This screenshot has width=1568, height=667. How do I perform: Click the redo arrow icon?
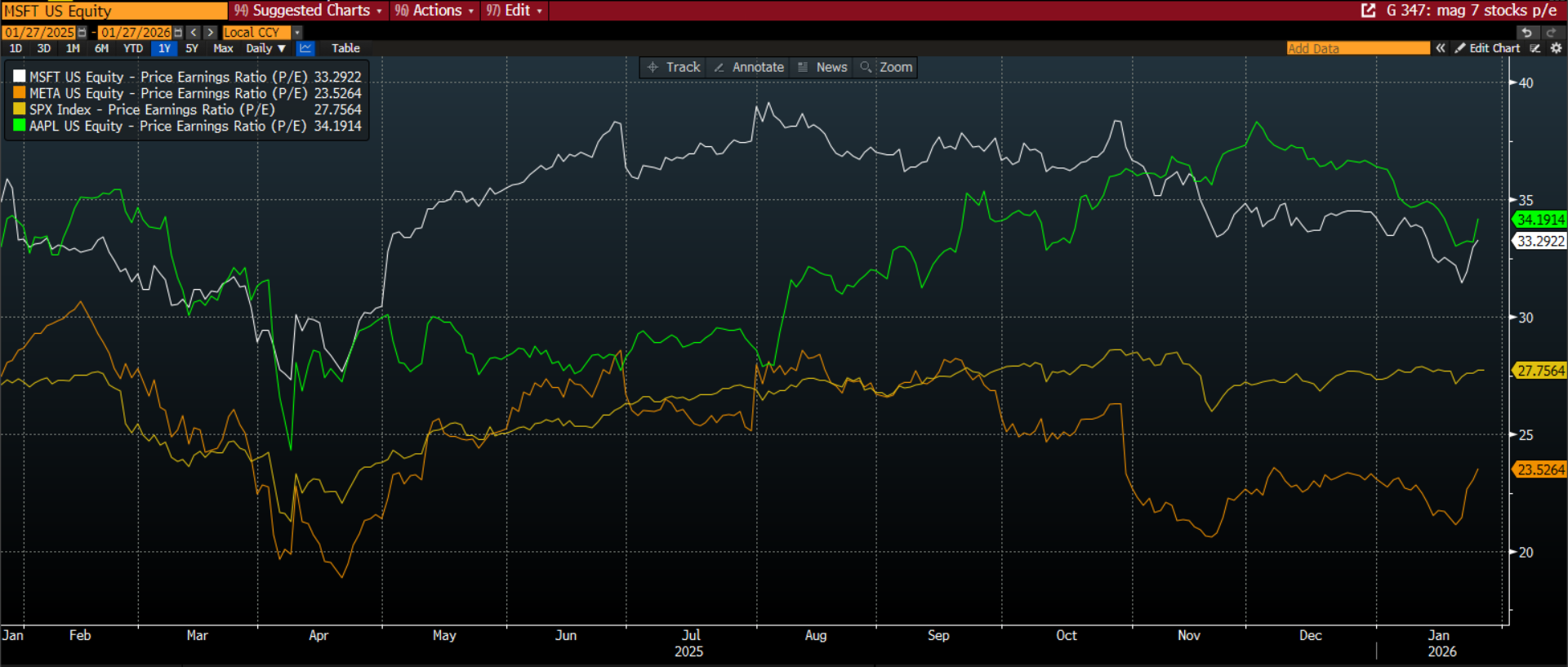tap(1551, 33)
